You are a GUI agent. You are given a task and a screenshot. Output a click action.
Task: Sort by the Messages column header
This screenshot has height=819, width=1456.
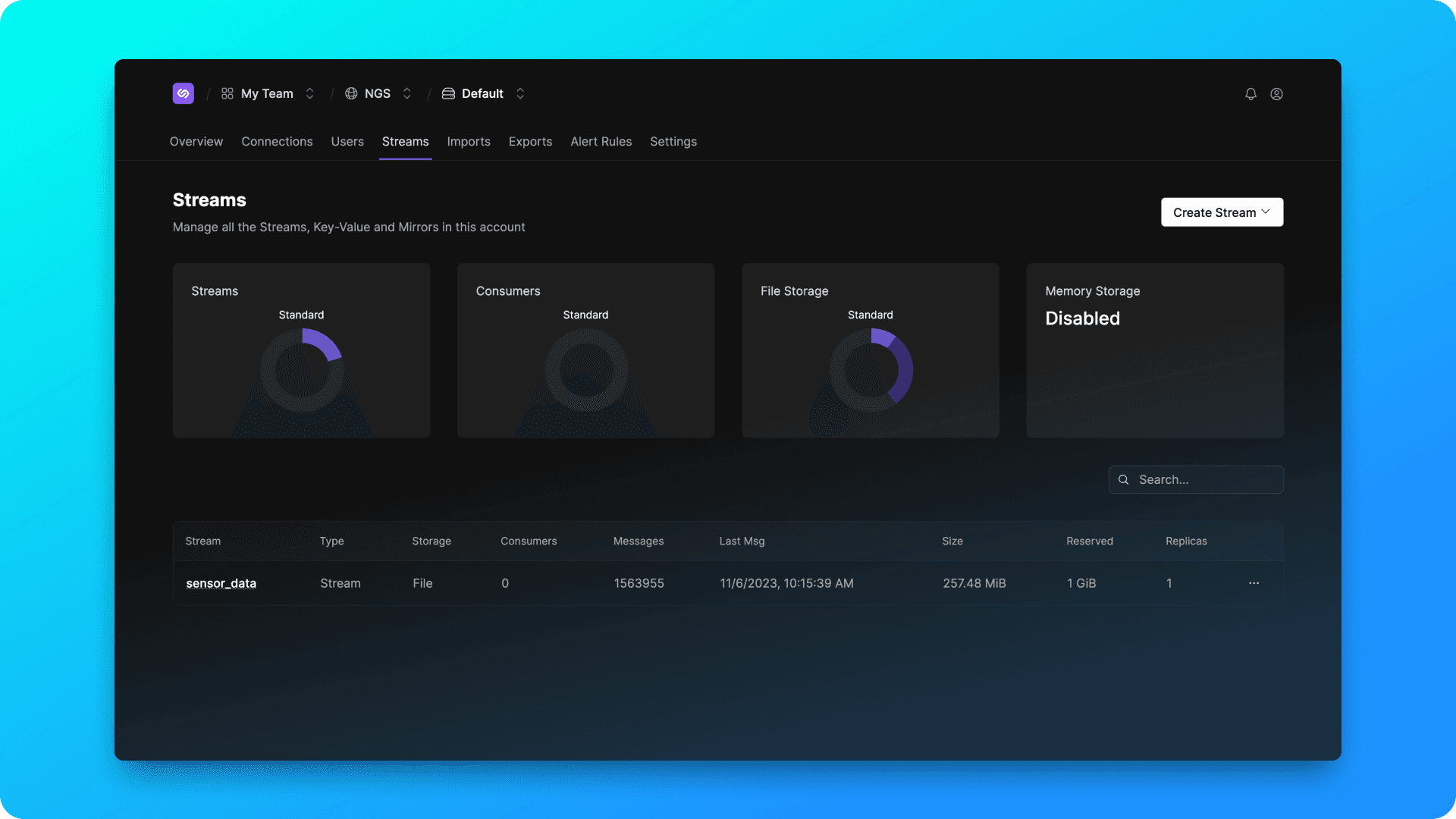[x=638, y=541]
